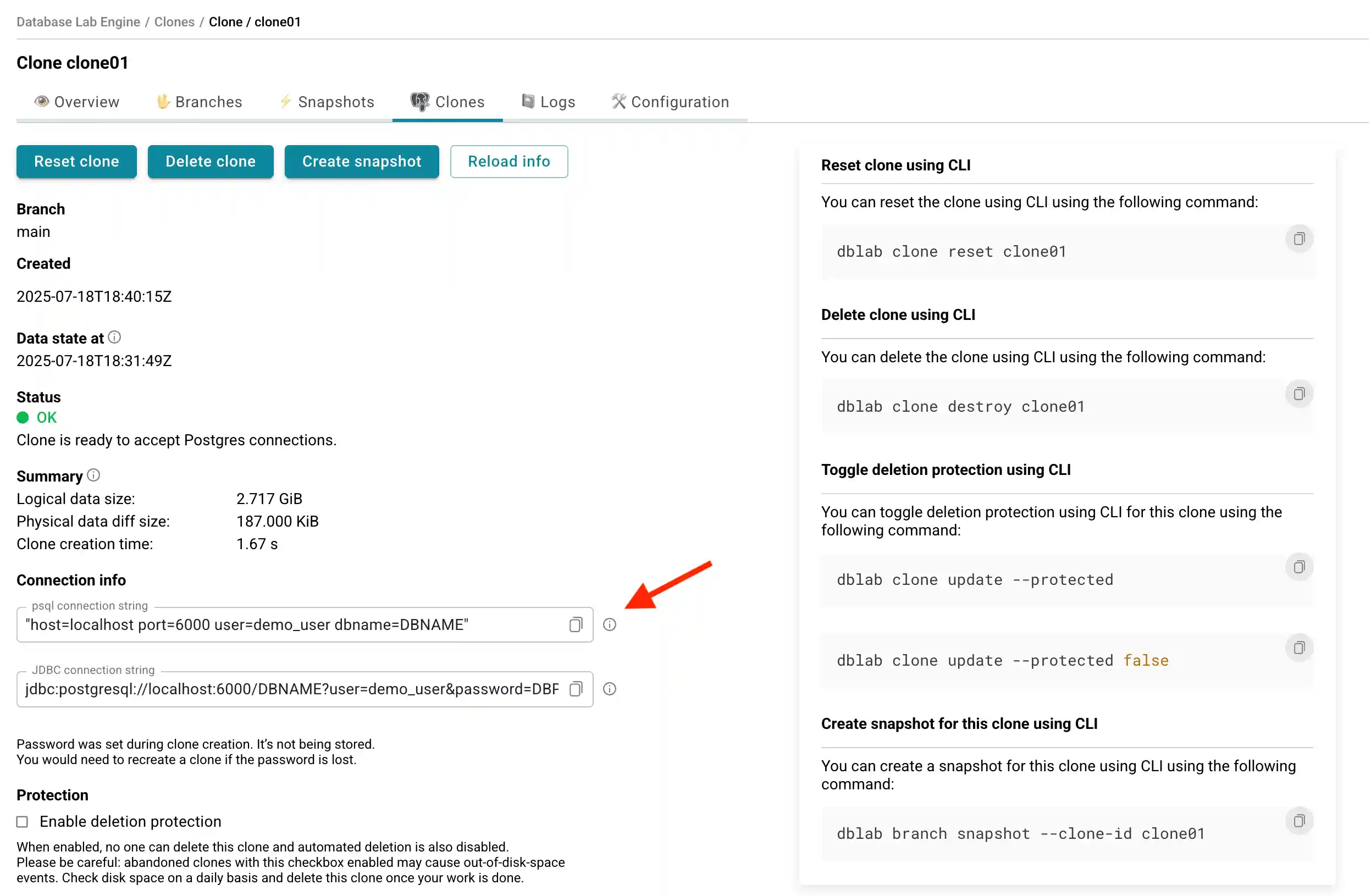Open the Summary info tooltip
This screenshot has height=896, width=1371.
(x=94, y=475)
